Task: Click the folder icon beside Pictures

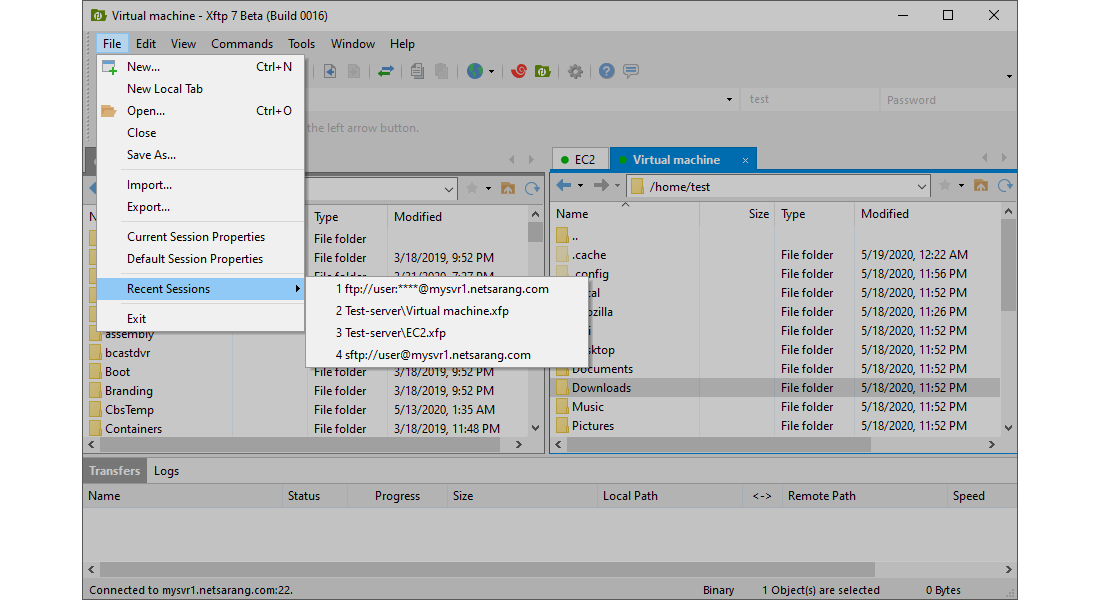Action: click(x=562, y=426)
